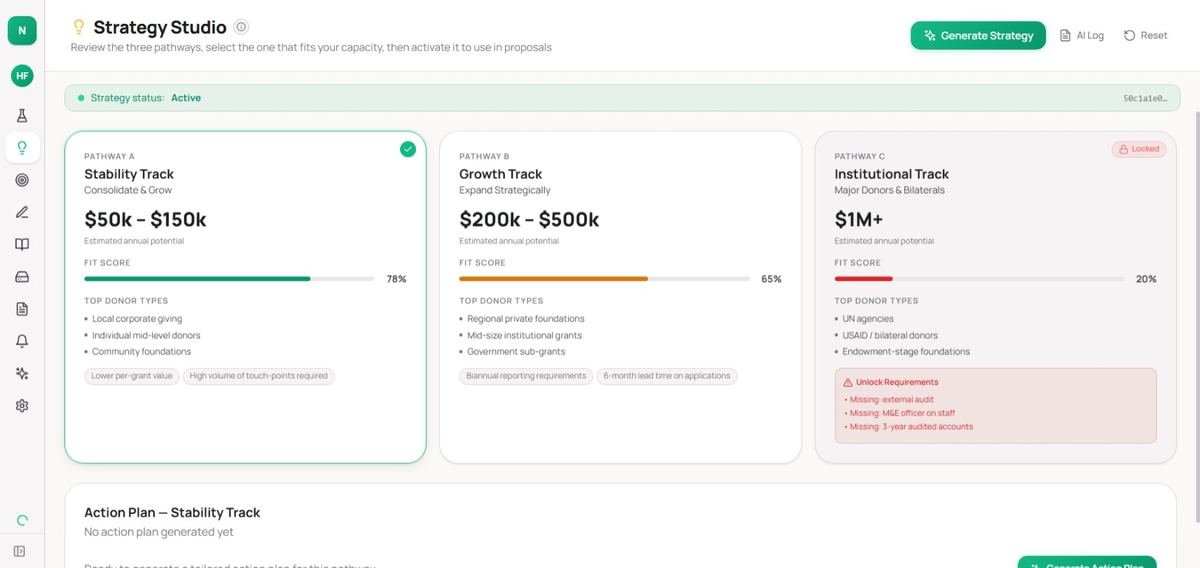This screenshot has width=1200, height=568.
Task: Select the Stability Track pathway card
Action: [245, 297]
